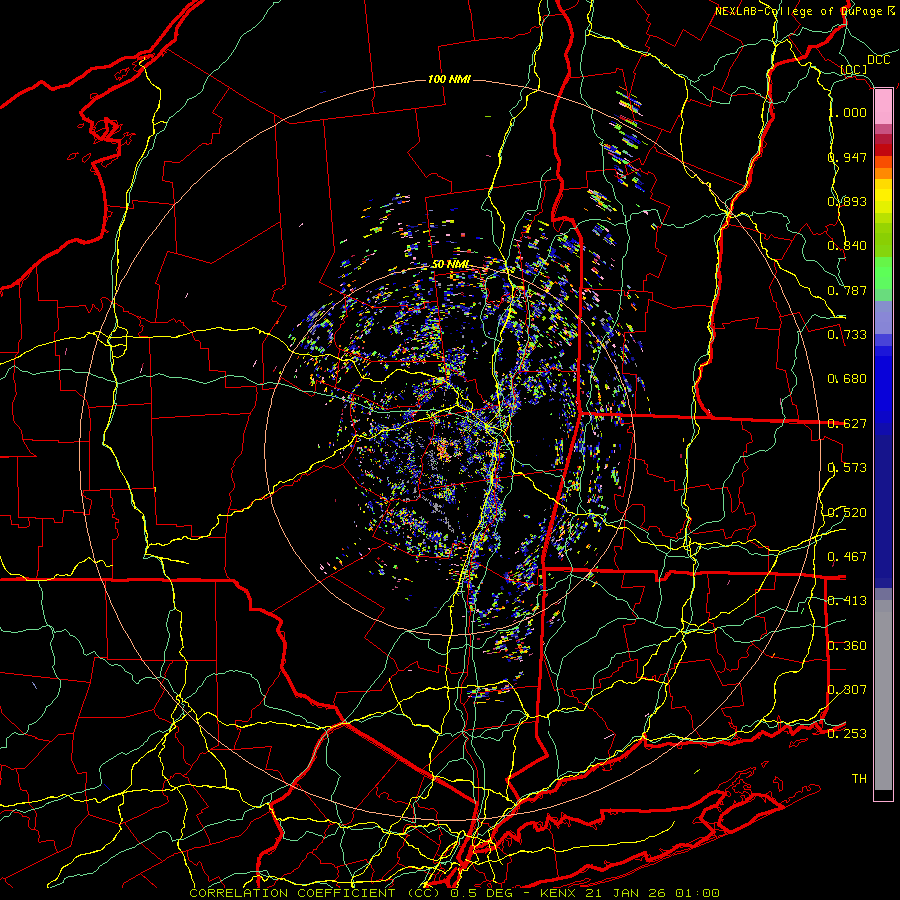The width and height of the screenshot is (900, 900).
Task: Click the CORRELATION COEFFICIENT (CC) caption text
Action: coord(315,893)
